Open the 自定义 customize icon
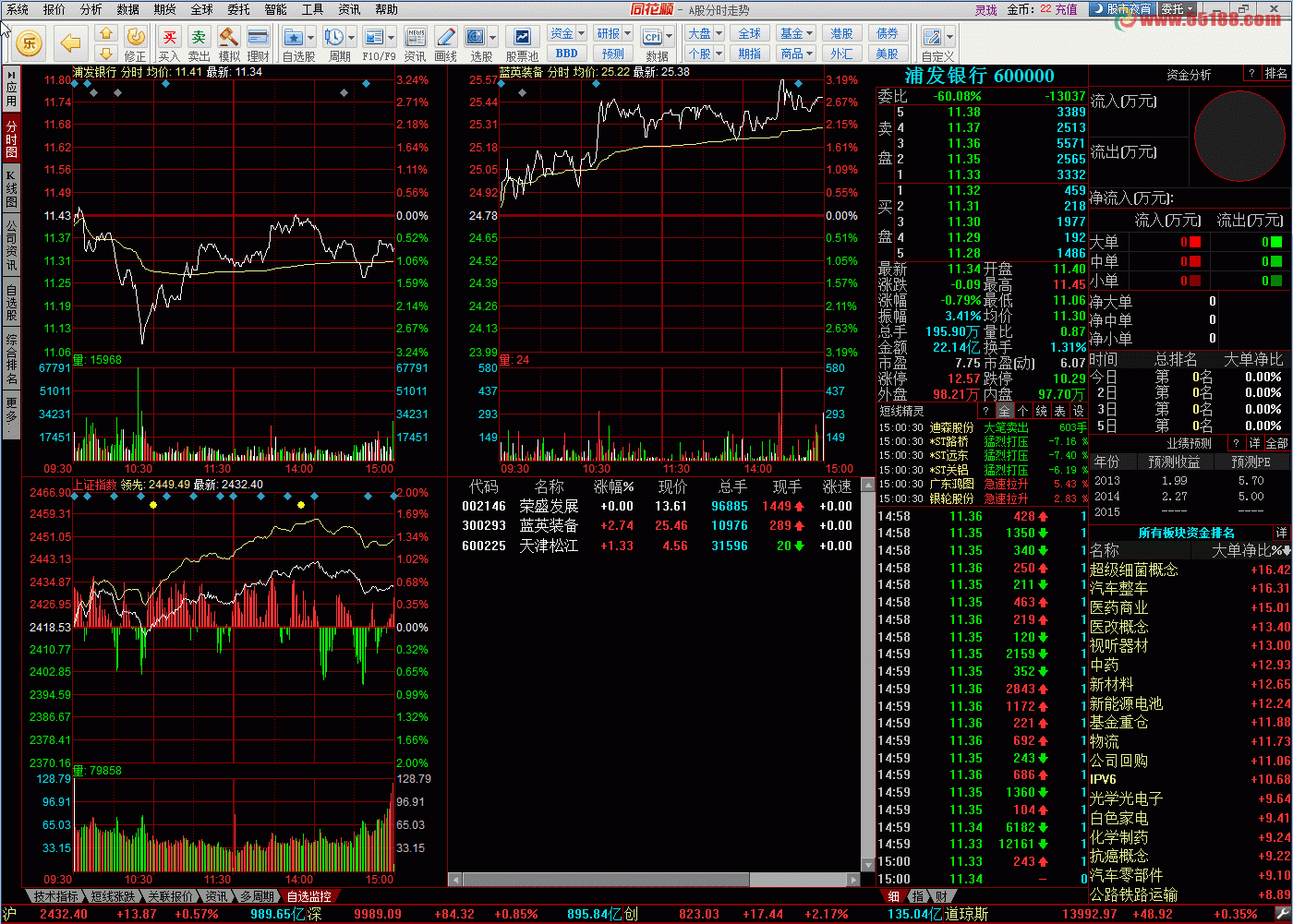This screenshot has height=924, width=1293. pyautogui.click(x=933, y=37)
